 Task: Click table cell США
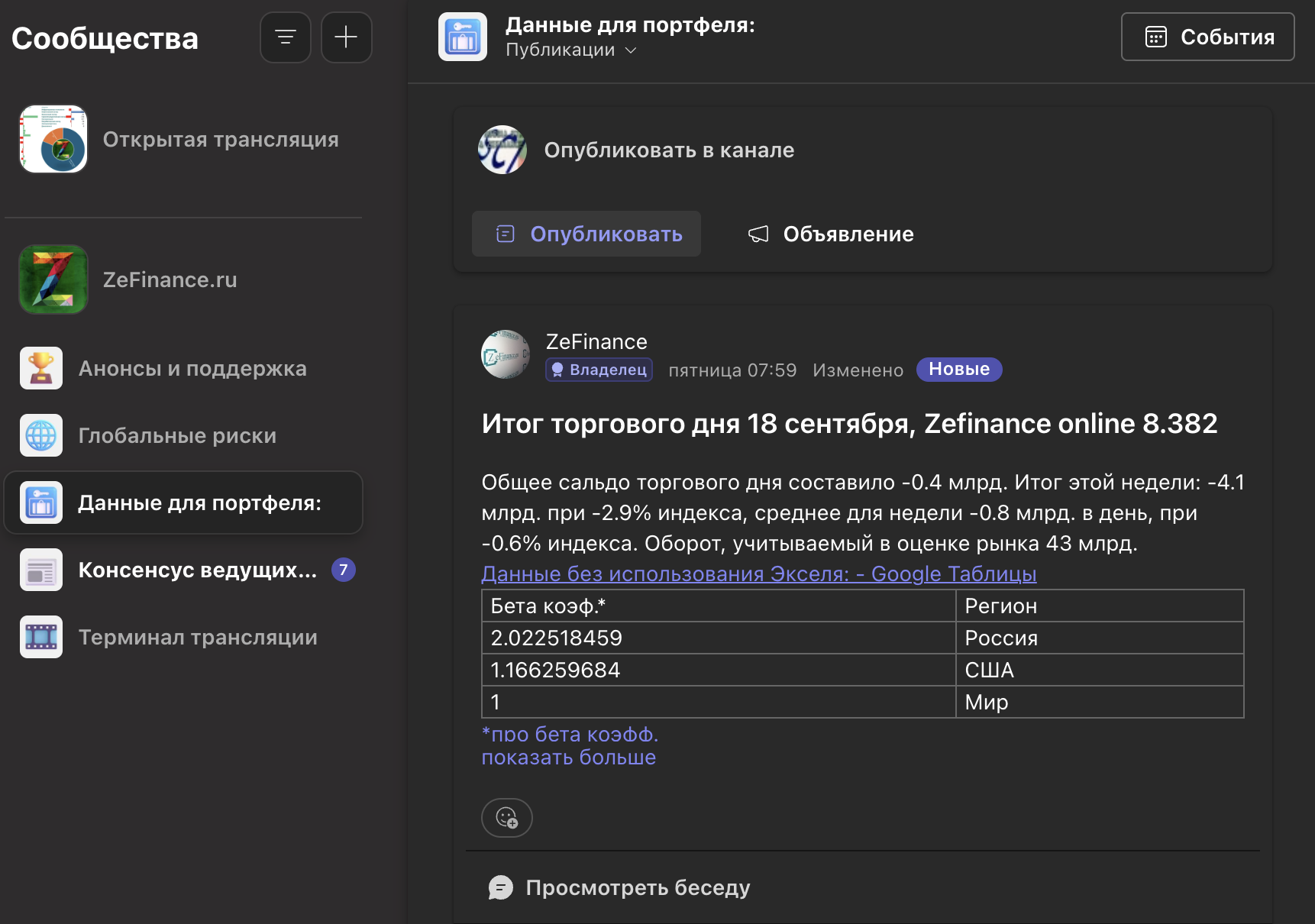click(1100, 670)
